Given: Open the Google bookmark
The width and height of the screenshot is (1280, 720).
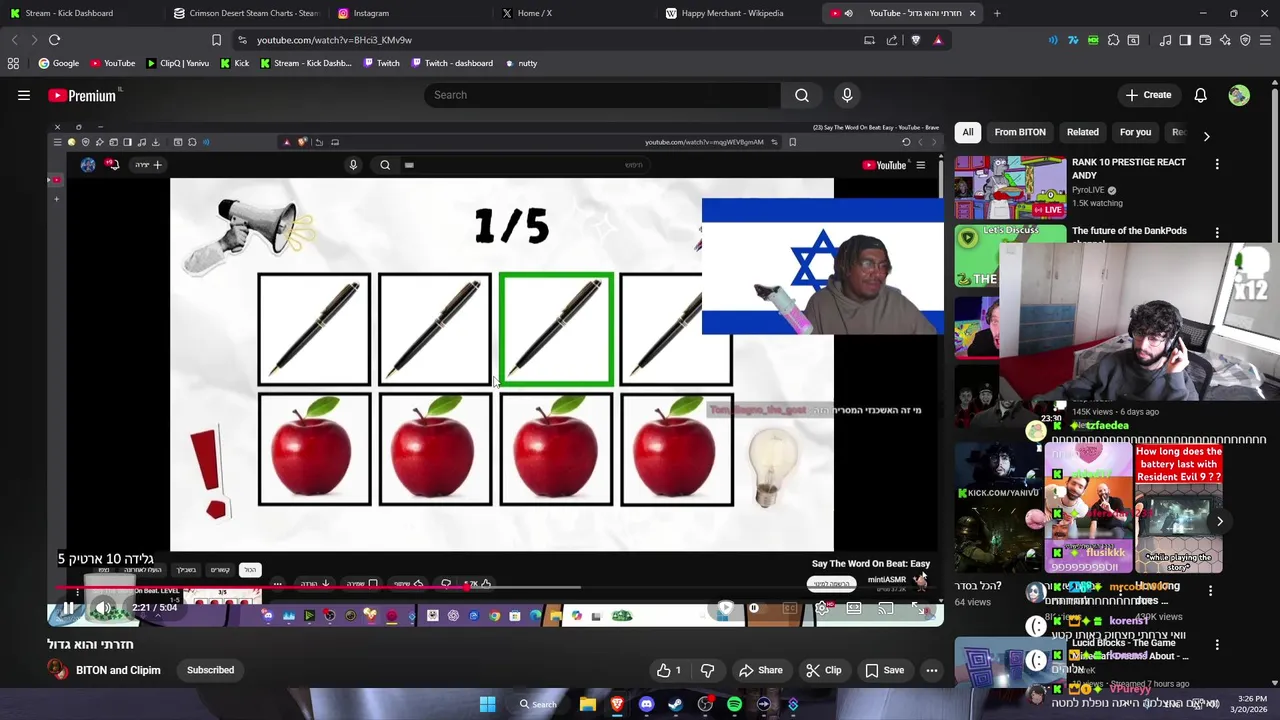Looking at the screenshot, I should coord(59,63).
